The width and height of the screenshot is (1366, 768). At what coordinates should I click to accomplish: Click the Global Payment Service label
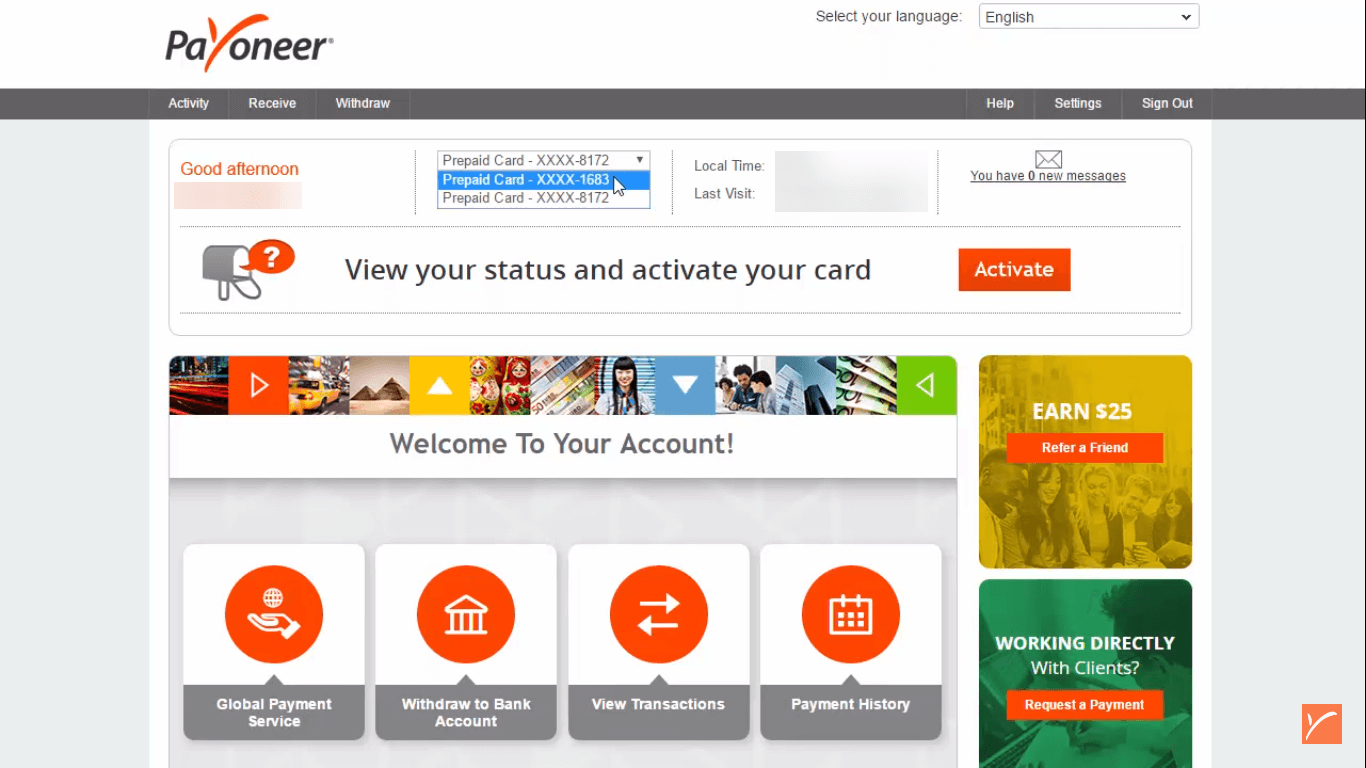tap(274, 712)
